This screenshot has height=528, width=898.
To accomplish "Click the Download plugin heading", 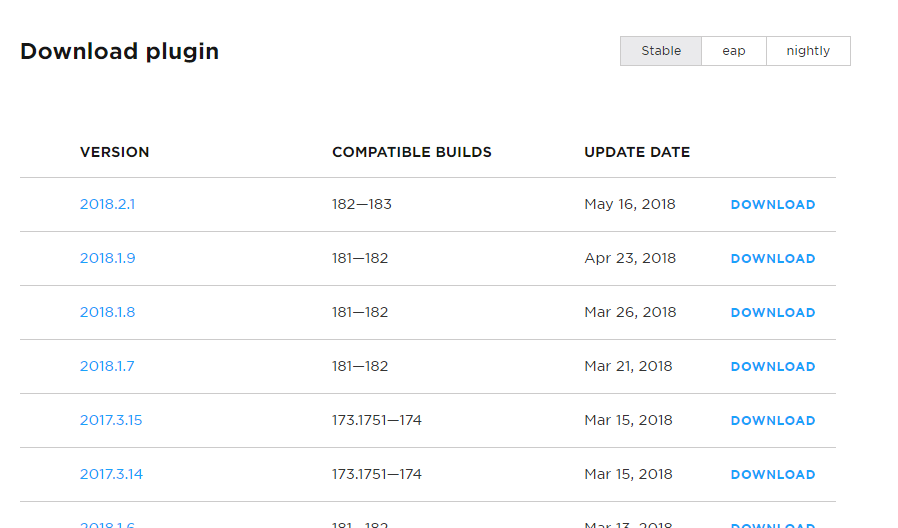I will pos(119,51).
